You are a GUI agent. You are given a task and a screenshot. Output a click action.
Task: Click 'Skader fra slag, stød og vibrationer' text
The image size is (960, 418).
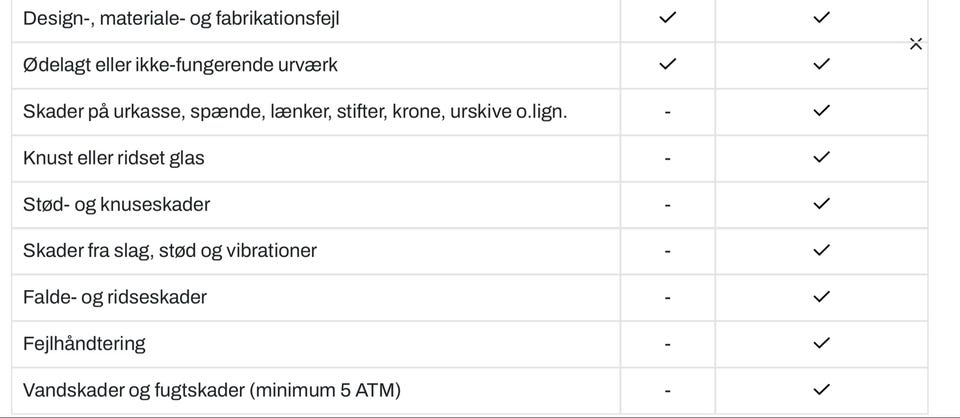tap(170, 250)
